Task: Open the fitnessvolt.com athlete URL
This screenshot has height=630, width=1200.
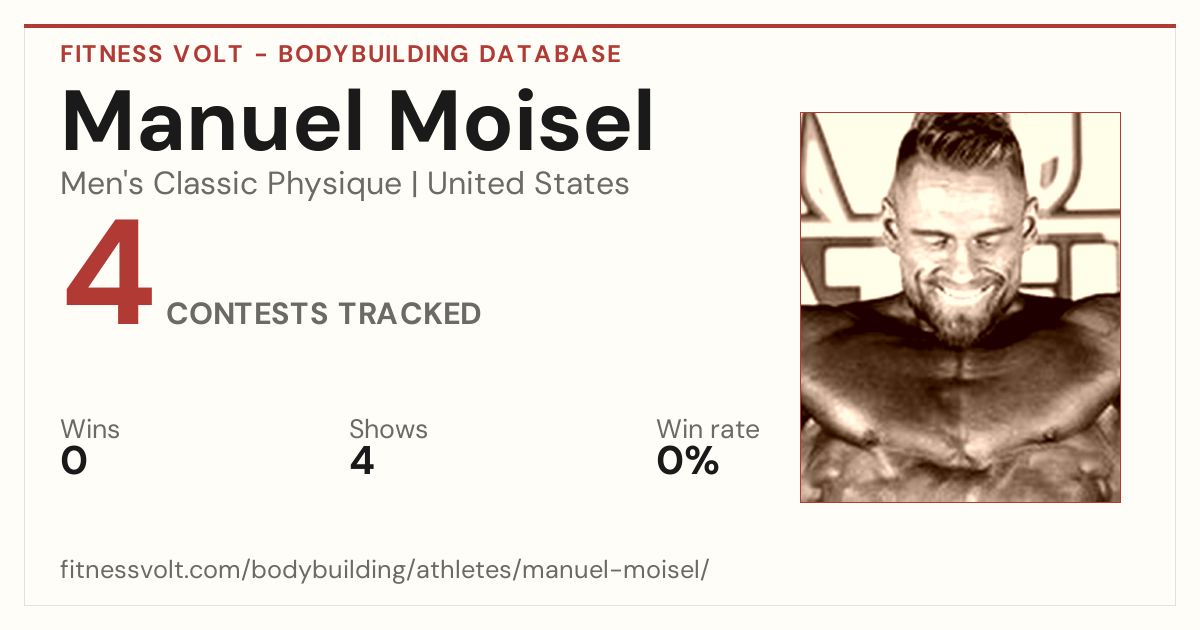Action: 385,571
